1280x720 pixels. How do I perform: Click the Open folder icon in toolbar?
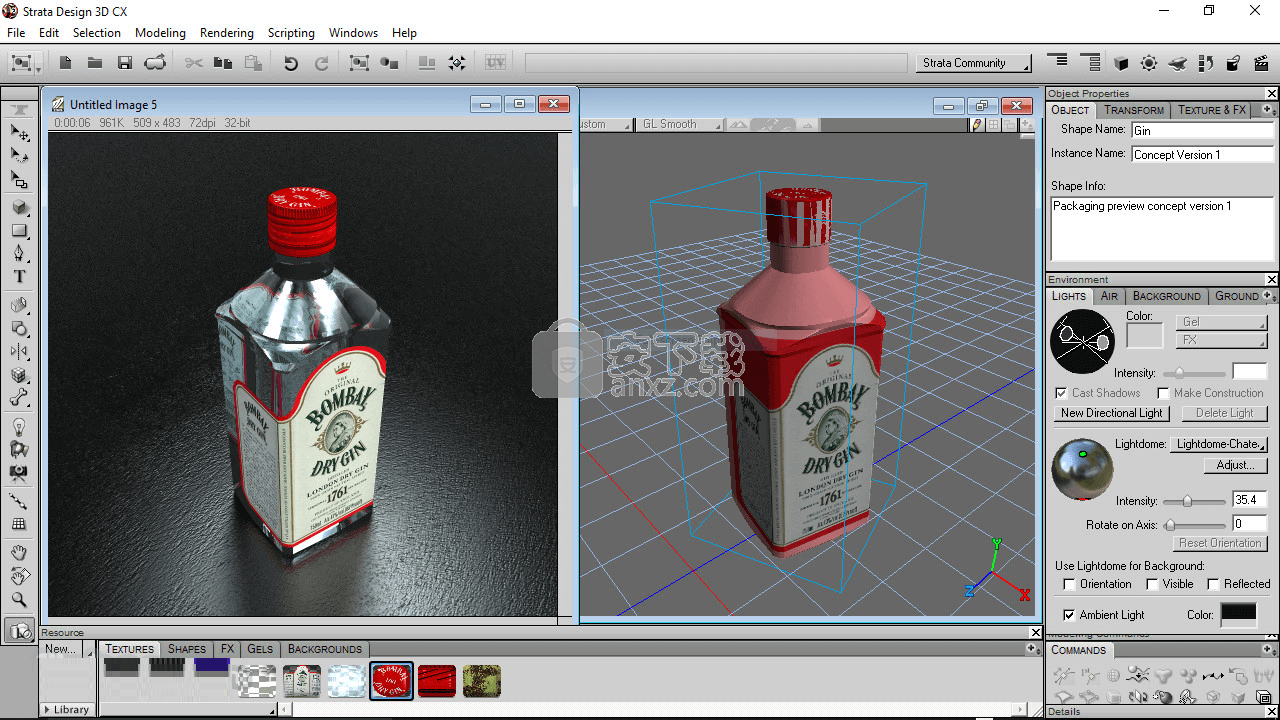coord(95,63)
